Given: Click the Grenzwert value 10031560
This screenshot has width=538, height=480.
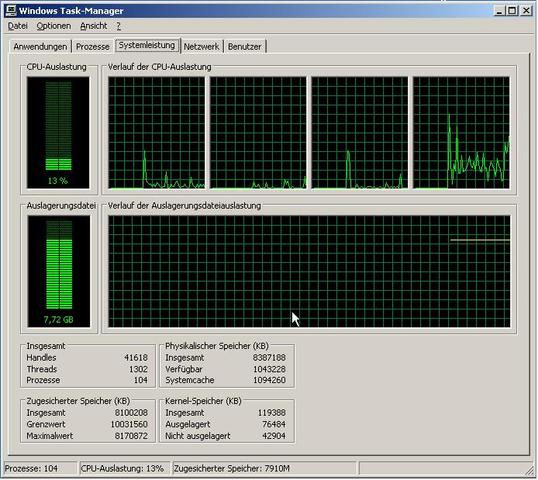Looking at the screenshot, I should pos(129,424).
